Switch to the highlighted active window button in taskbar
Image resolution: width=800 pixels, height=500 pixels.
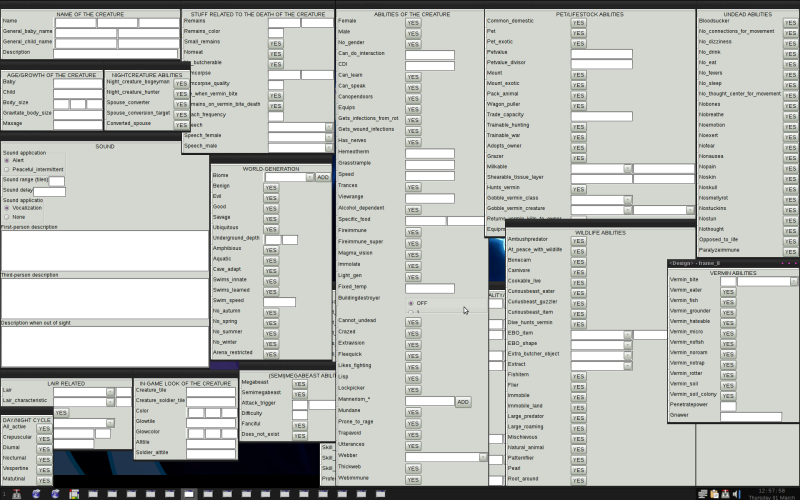(189, 493)
